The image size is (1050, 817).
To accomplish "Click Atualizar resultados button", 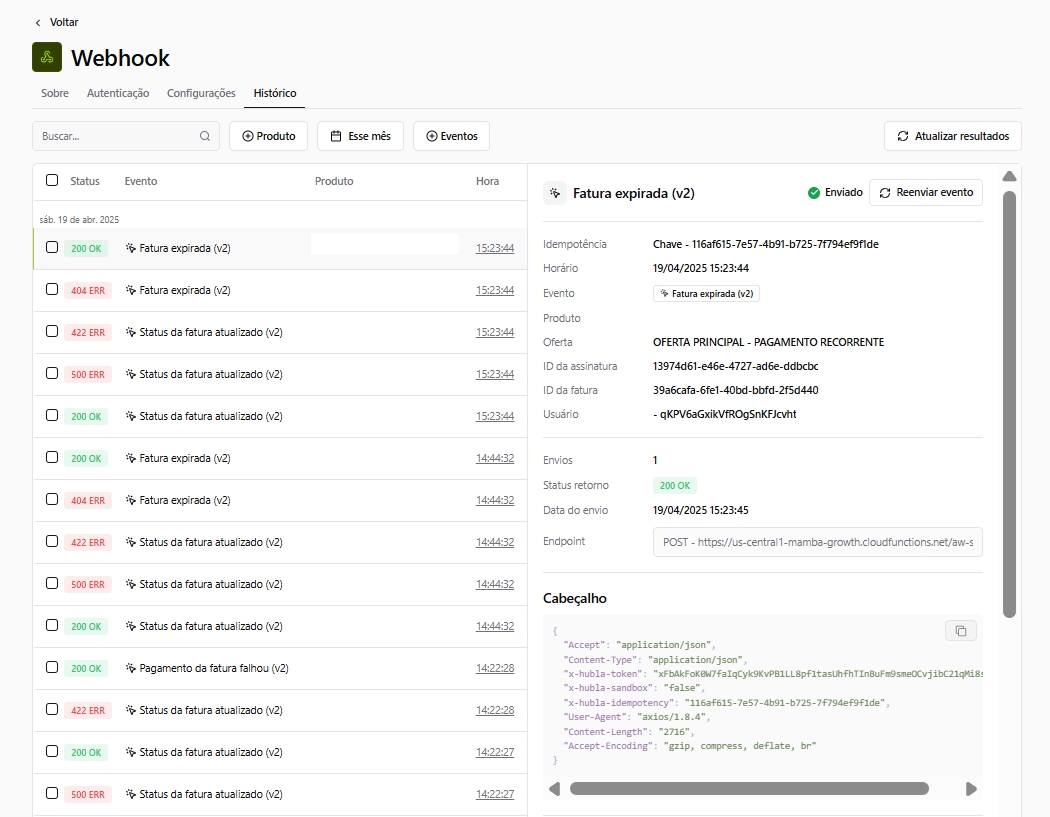I will [x=953, y=136].
